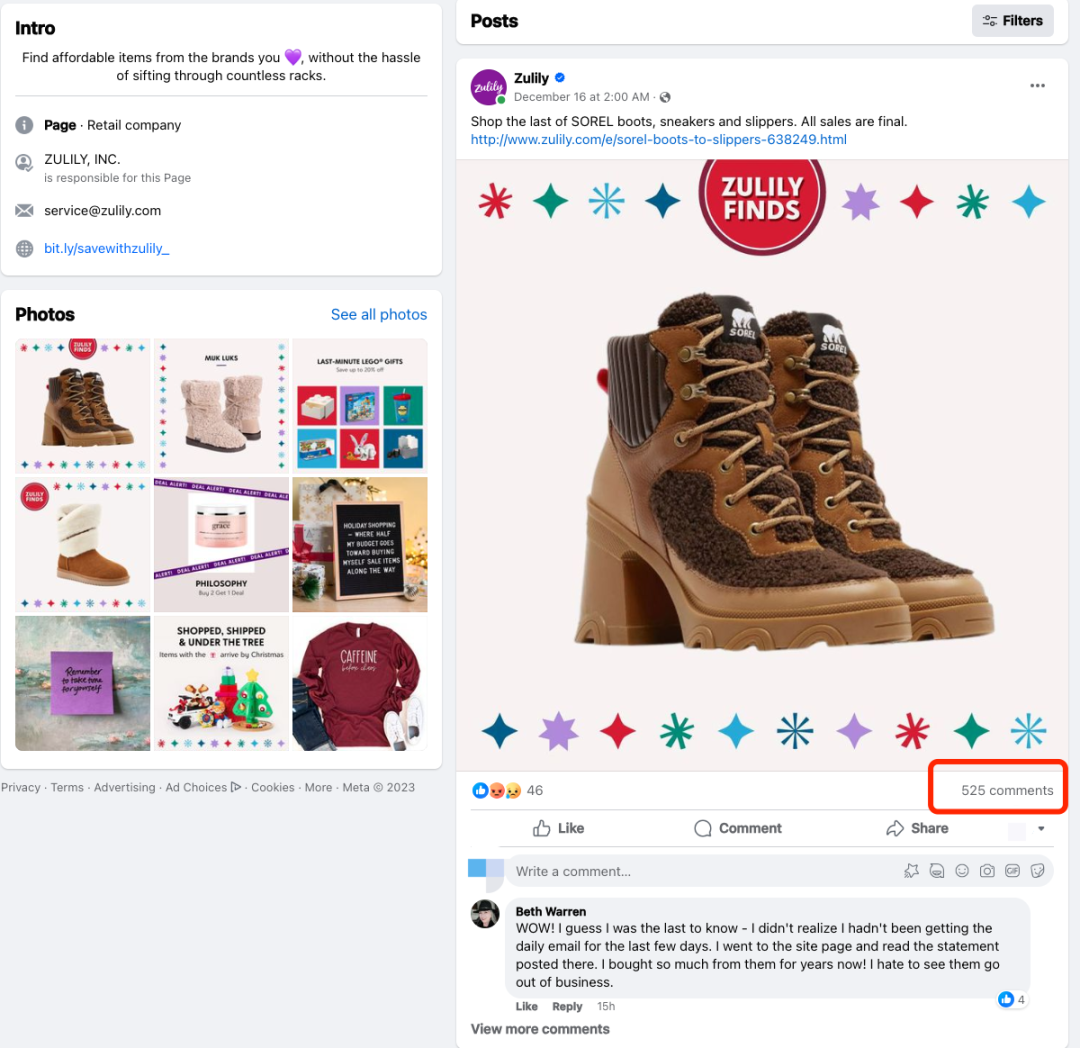Share the Zulily post
1080x1048 pixels.
(917, 828)
